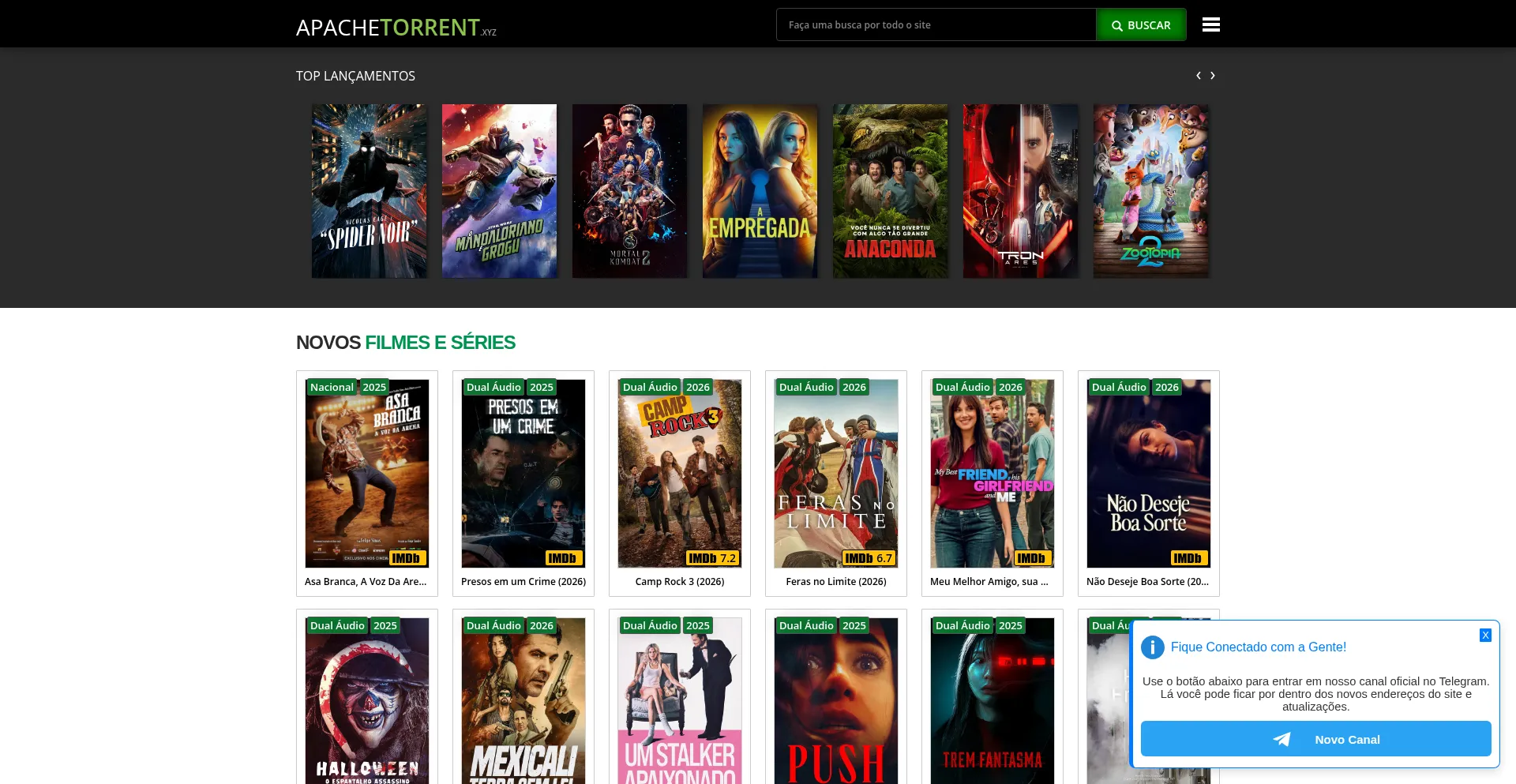
Task: Click the title 'Asa Branca, A Voz Da Are...'
Action: 366,582
